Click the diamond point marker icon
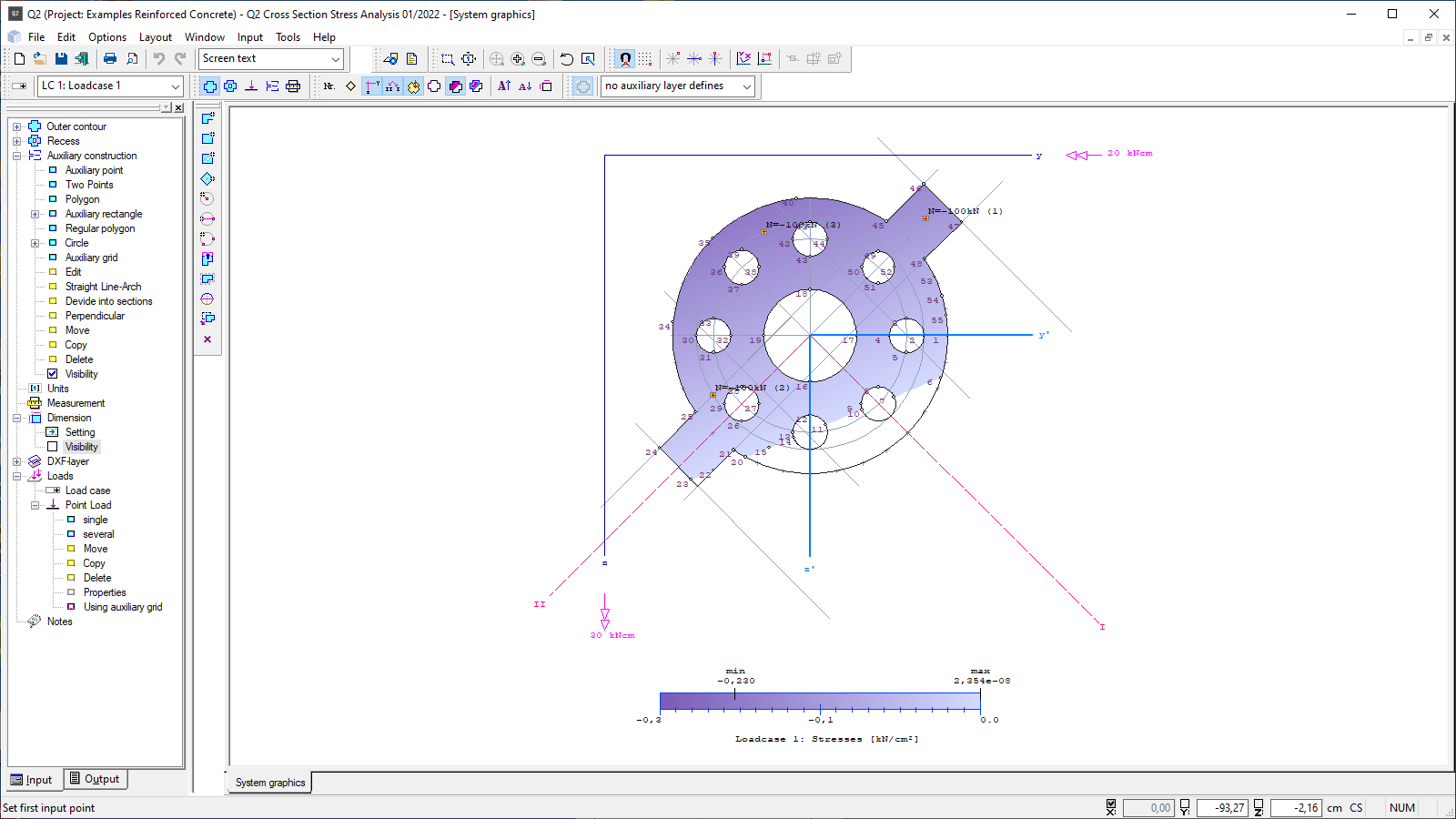Screen dimensions: 1456x819 (x=350, y=86)
